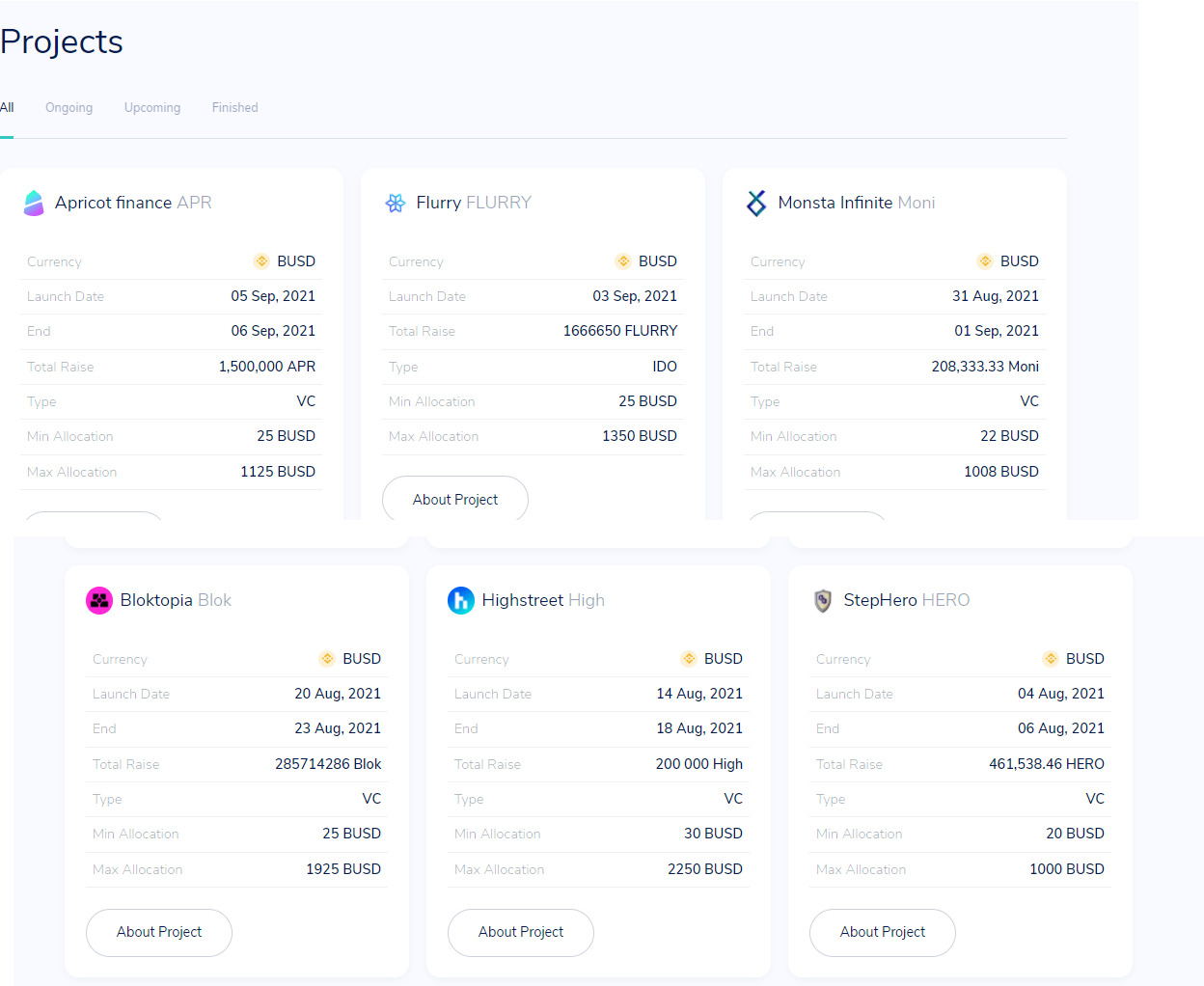Select the All projects tab
The image size is (1204, 986).
7,107
